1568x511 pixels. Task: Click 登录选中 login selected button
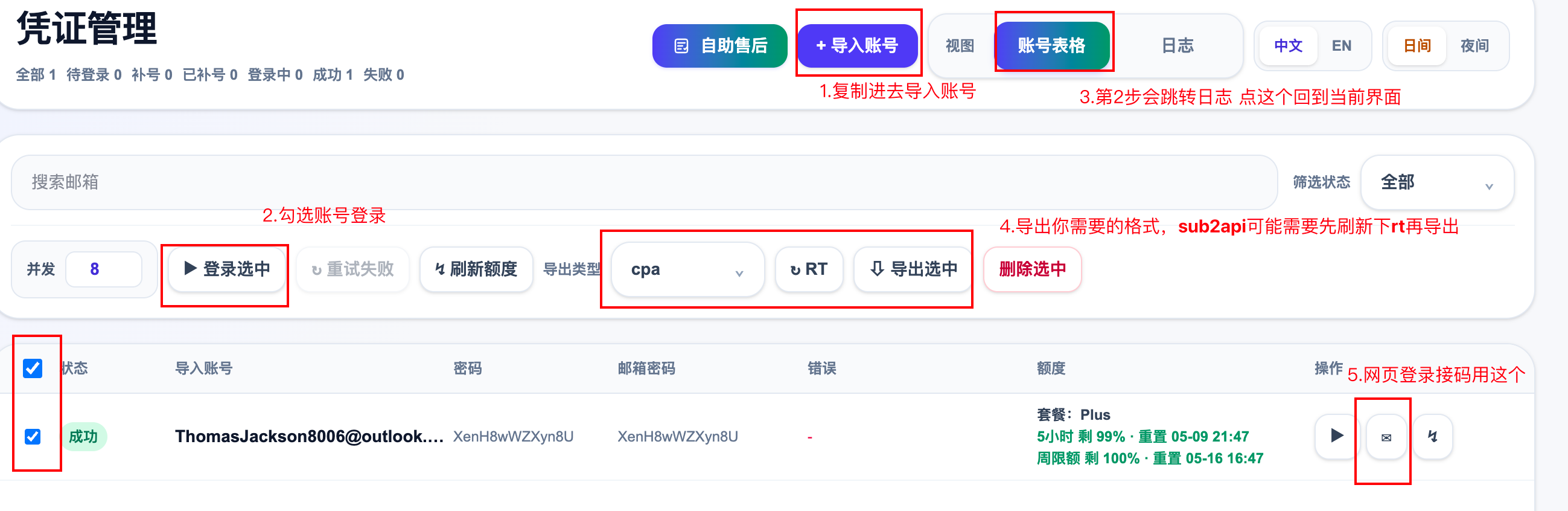(227, 269)
